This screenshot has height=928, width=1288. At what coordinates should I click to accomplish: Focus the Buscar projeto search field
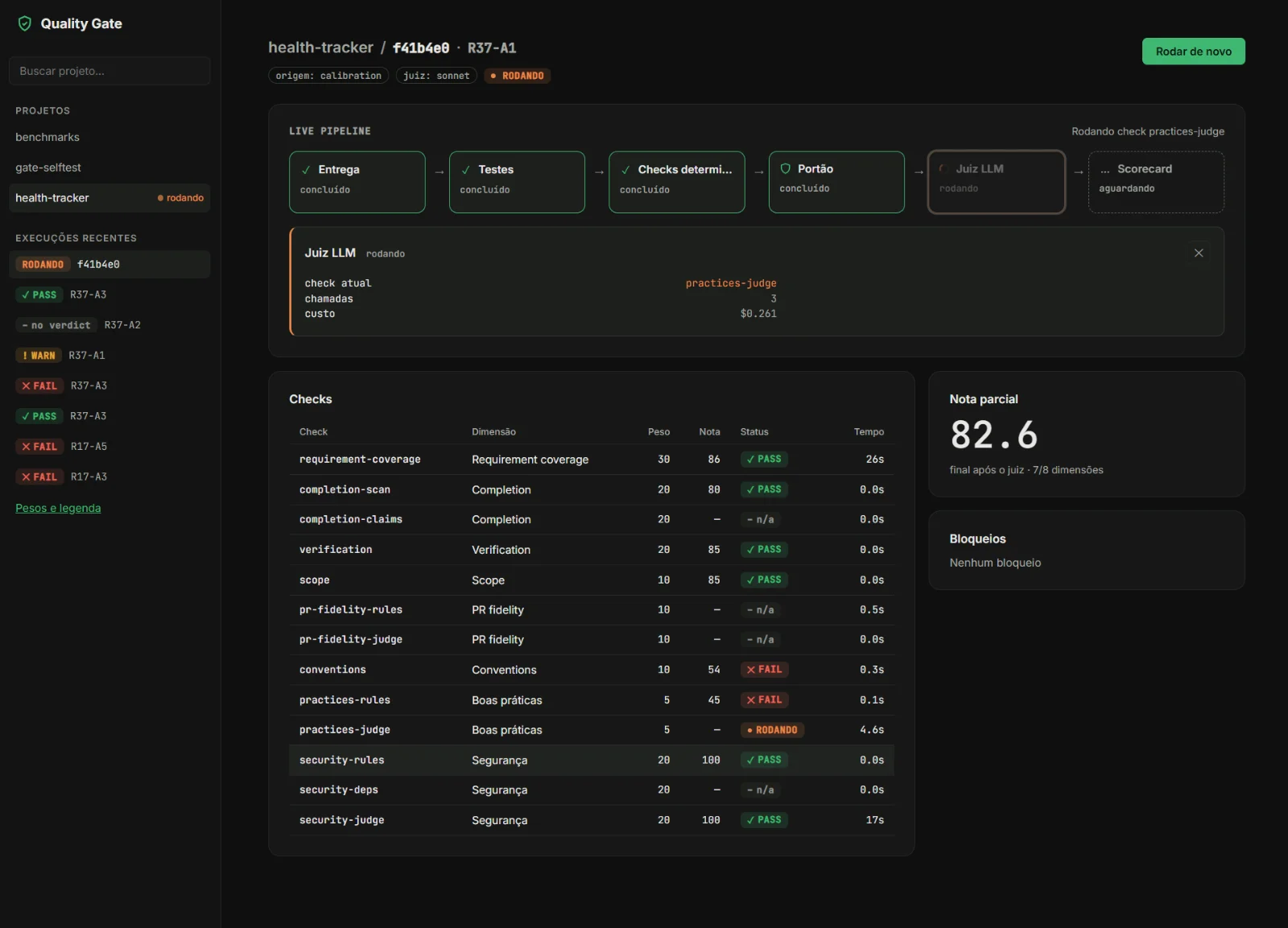coord(109,71)
